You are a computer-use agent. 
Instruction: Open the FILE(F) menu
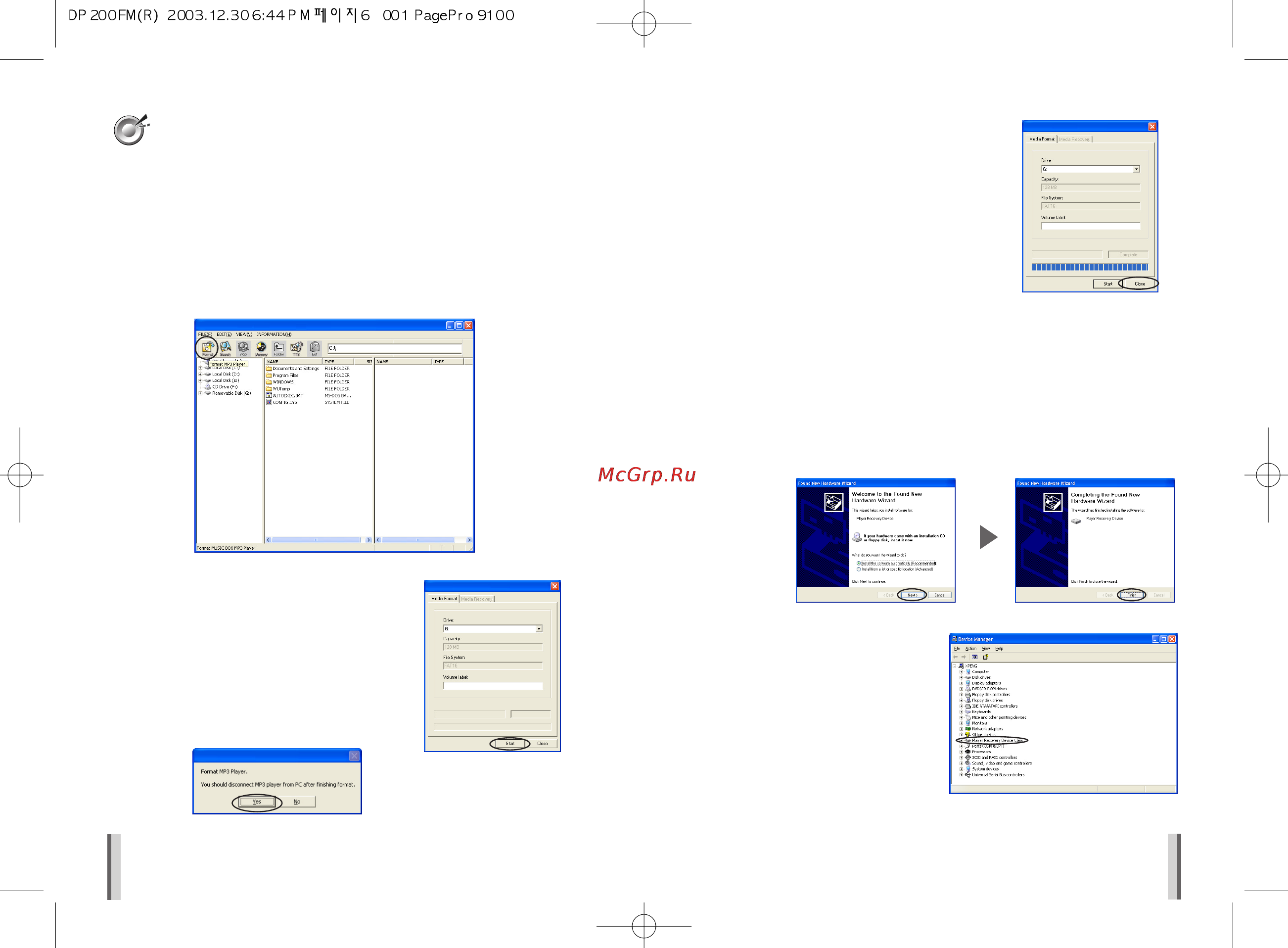point(205,334)
